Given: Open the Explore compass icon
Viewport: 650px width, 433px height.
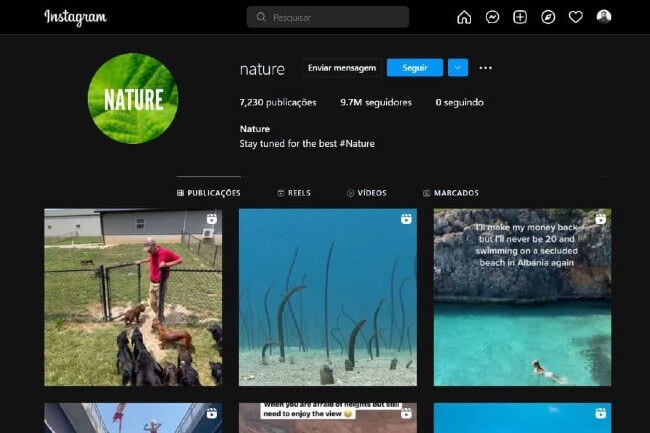Looking at the screenshot, I should click(x=548, y=17).
